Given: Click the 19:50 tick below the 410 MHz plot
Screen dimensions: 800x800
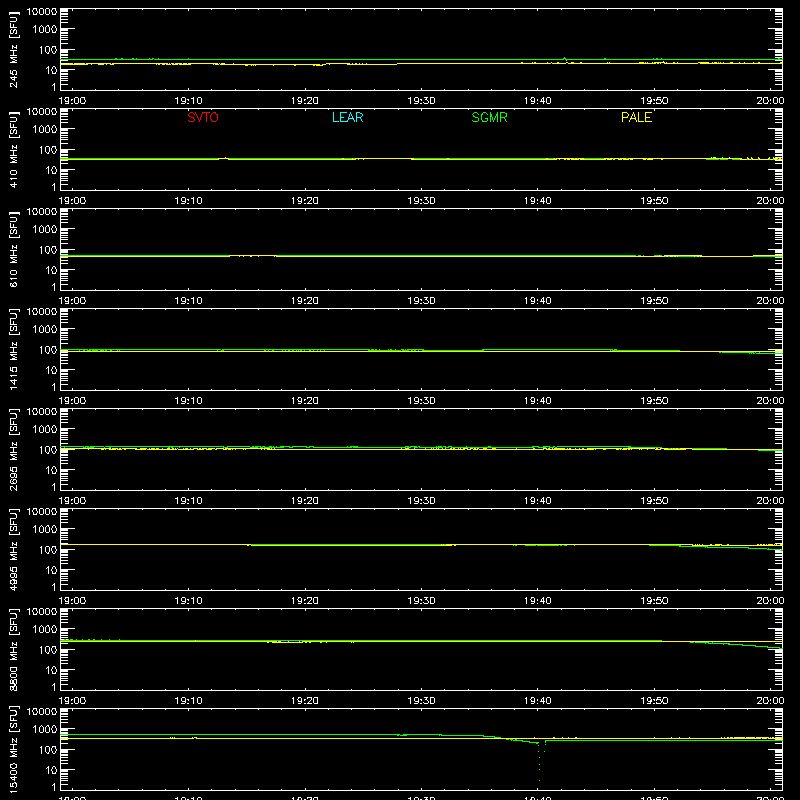Looking at the screenshot, I should 654,201.
